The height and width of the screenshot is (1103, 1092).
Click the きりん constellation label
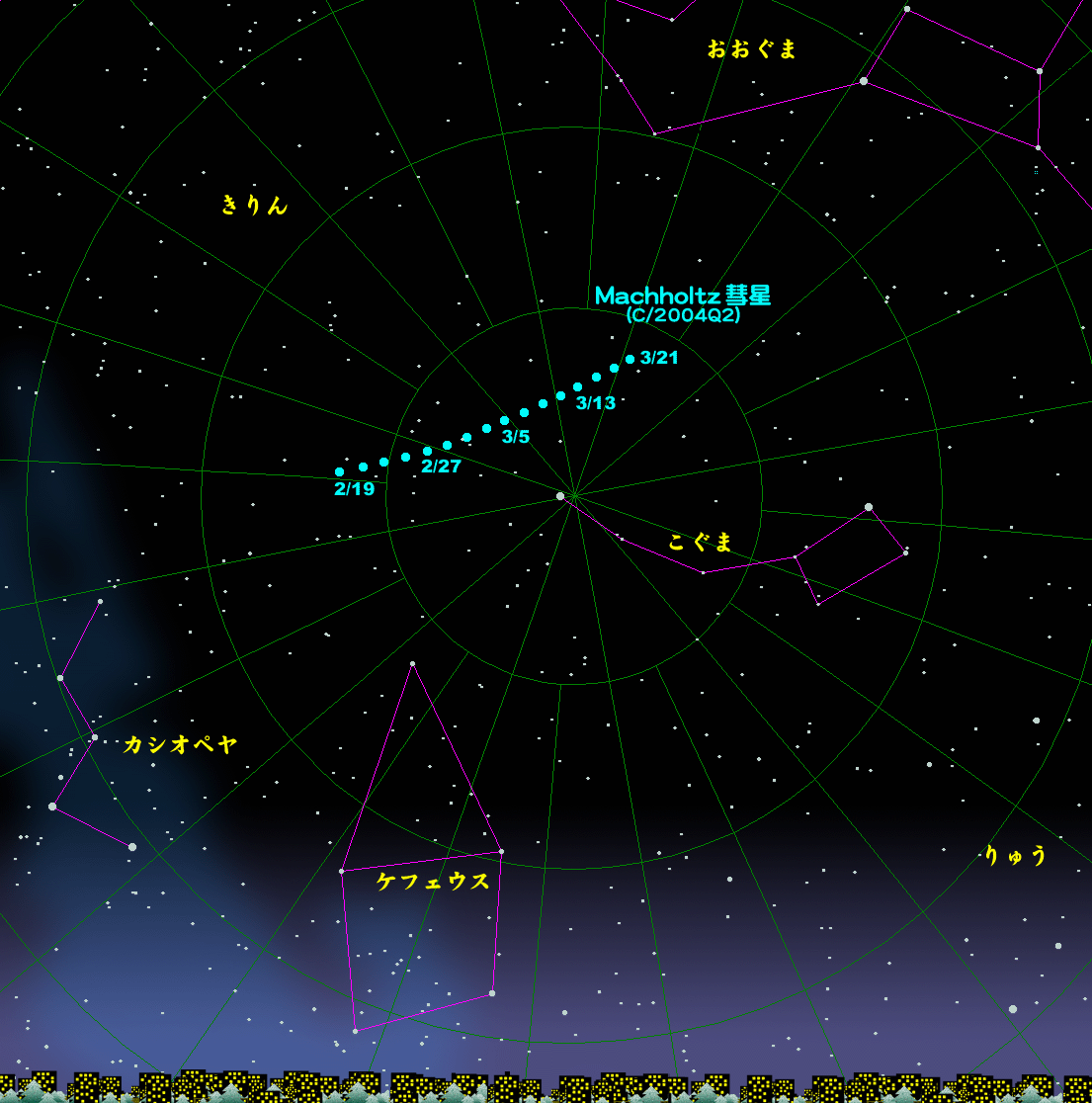pyautogui.click(x=254, y=205)
